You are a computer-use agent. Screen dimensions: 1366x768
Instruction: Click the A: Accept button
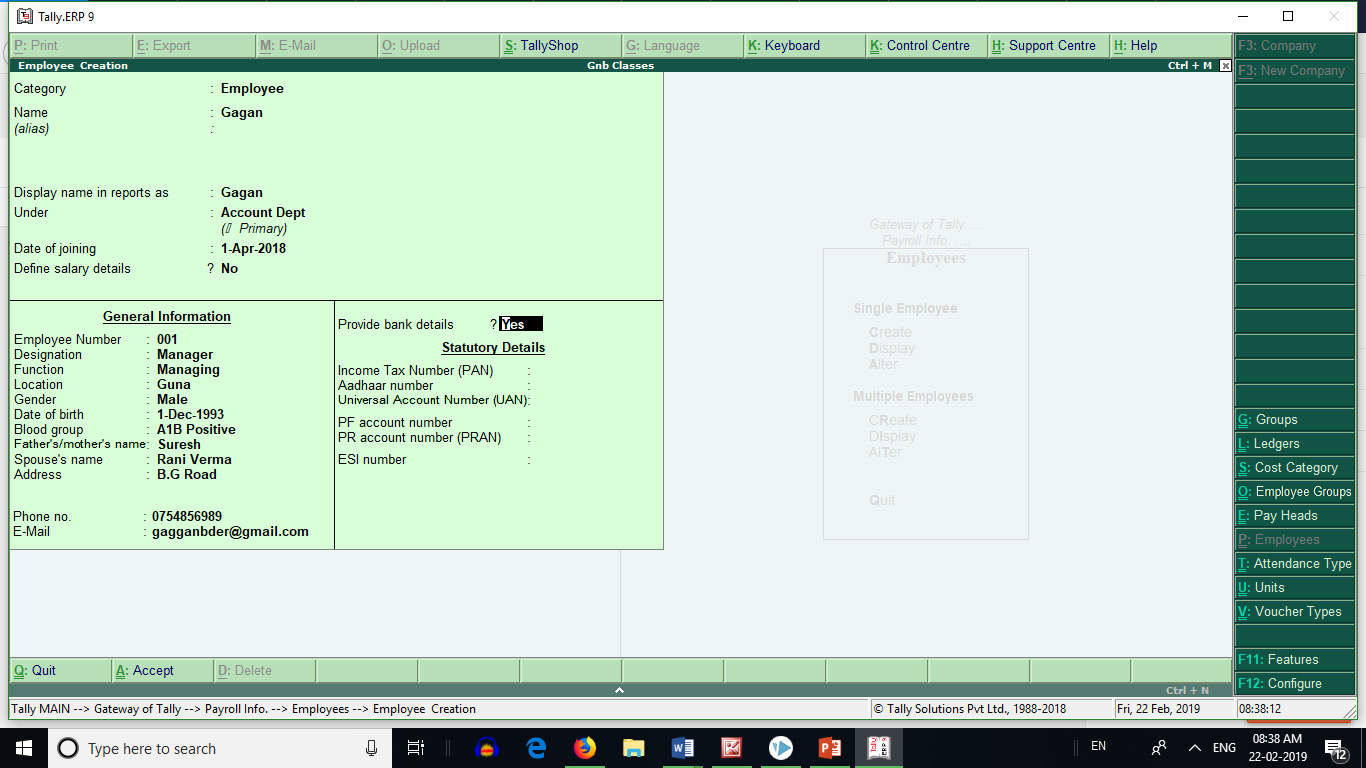[160, 670]
